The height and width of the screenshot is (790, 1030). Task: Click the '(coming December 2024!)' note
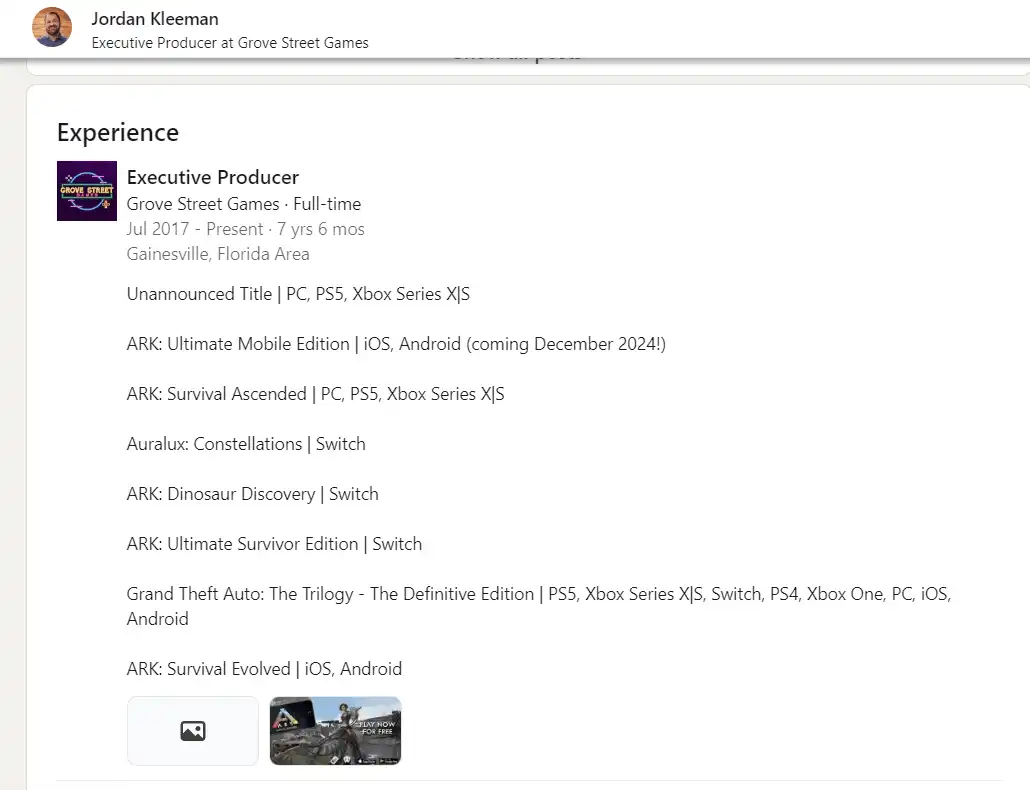565,344
